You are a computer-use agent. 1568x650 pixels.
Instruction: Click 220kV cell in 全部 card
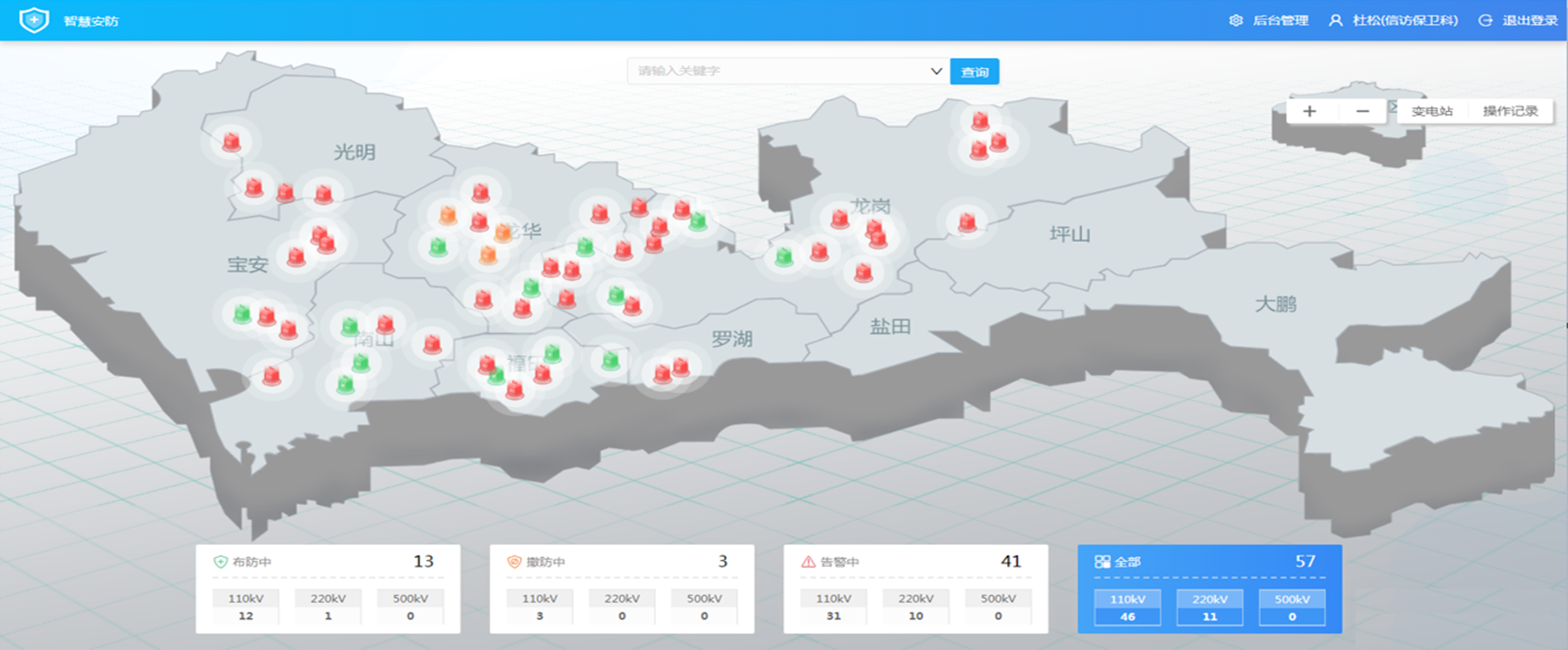coord(1210,608)
